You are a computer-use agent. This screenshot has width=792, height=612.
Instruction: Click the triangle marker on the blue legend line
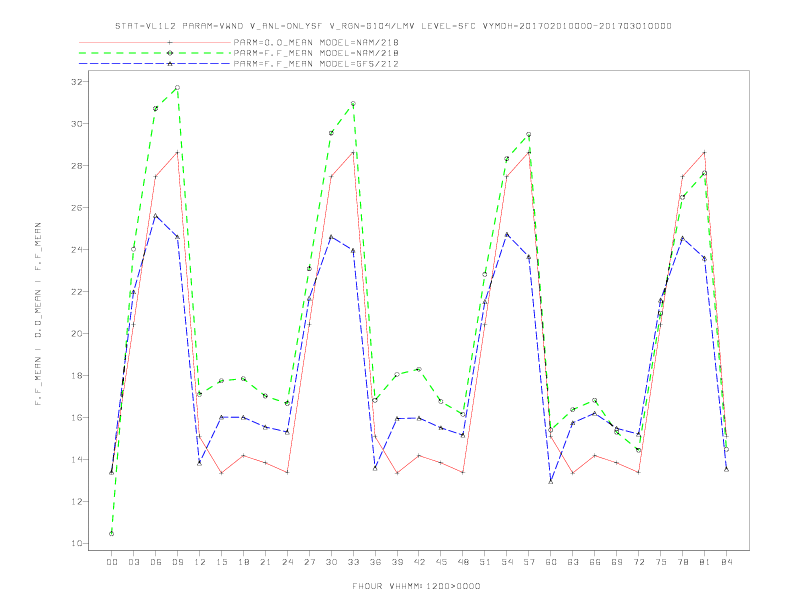click(170, 64)
